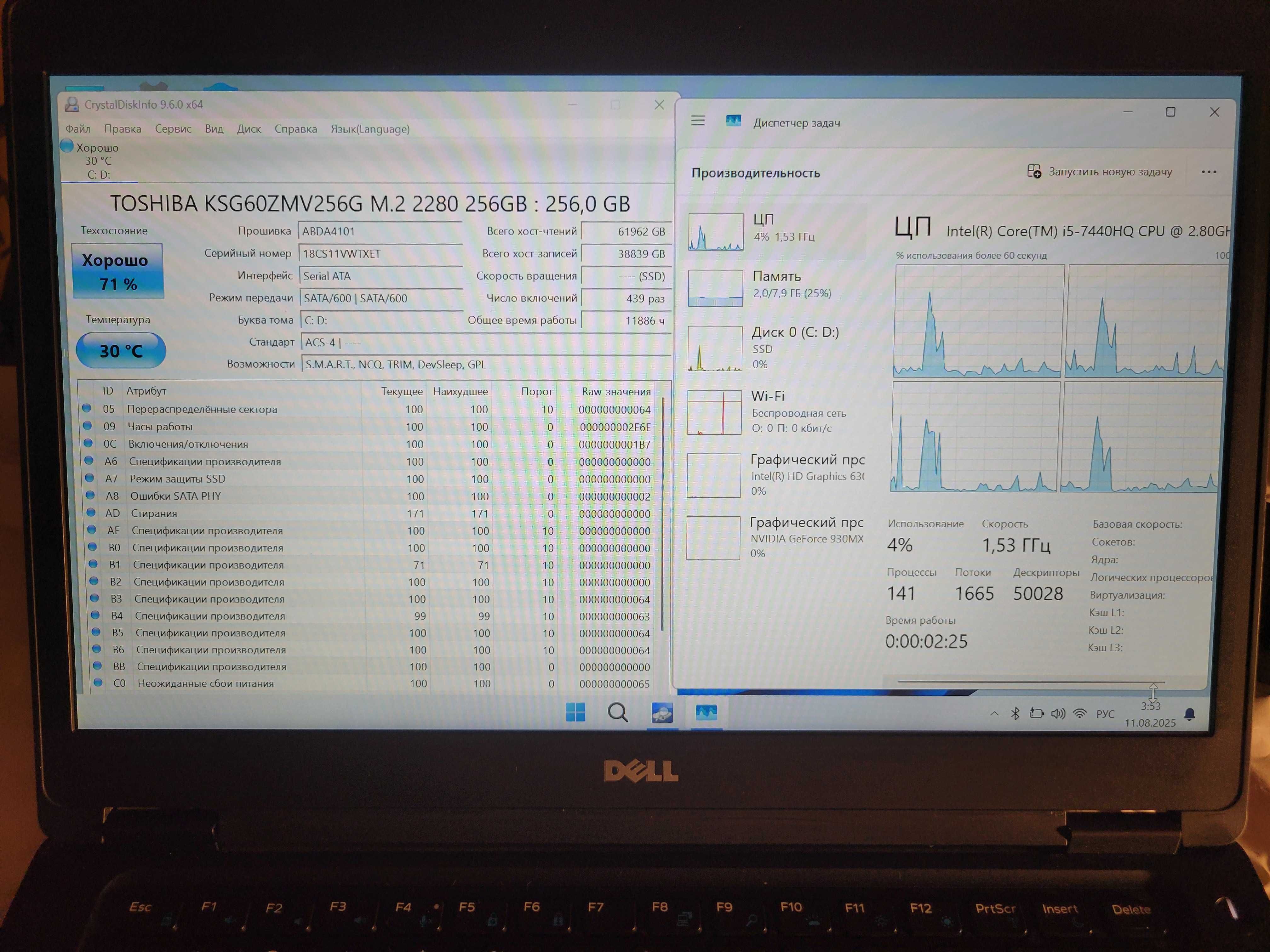Open taskbar Search
1270x952 pixels.
[x=618, y=713]
